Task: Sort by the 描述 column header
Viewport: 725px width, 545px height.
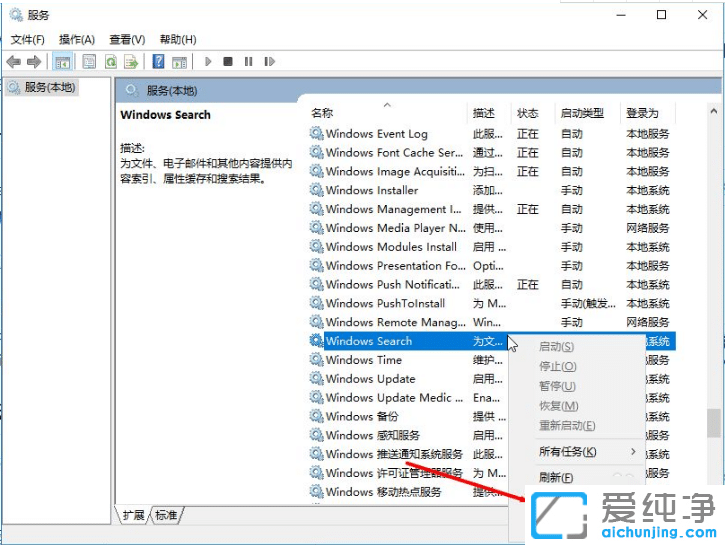Action: point(484,113)
